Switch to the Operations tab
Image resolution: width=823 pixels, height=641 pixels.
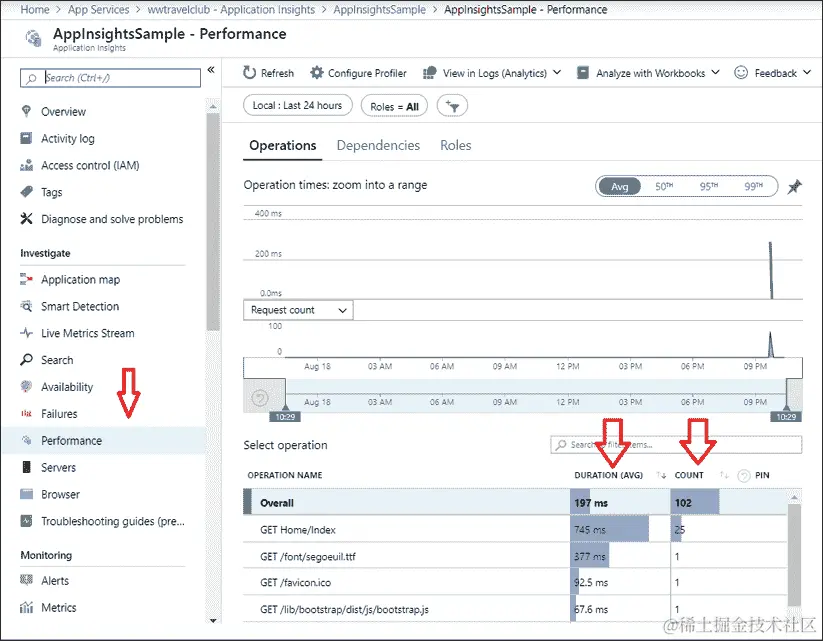[x=282, y=145]
